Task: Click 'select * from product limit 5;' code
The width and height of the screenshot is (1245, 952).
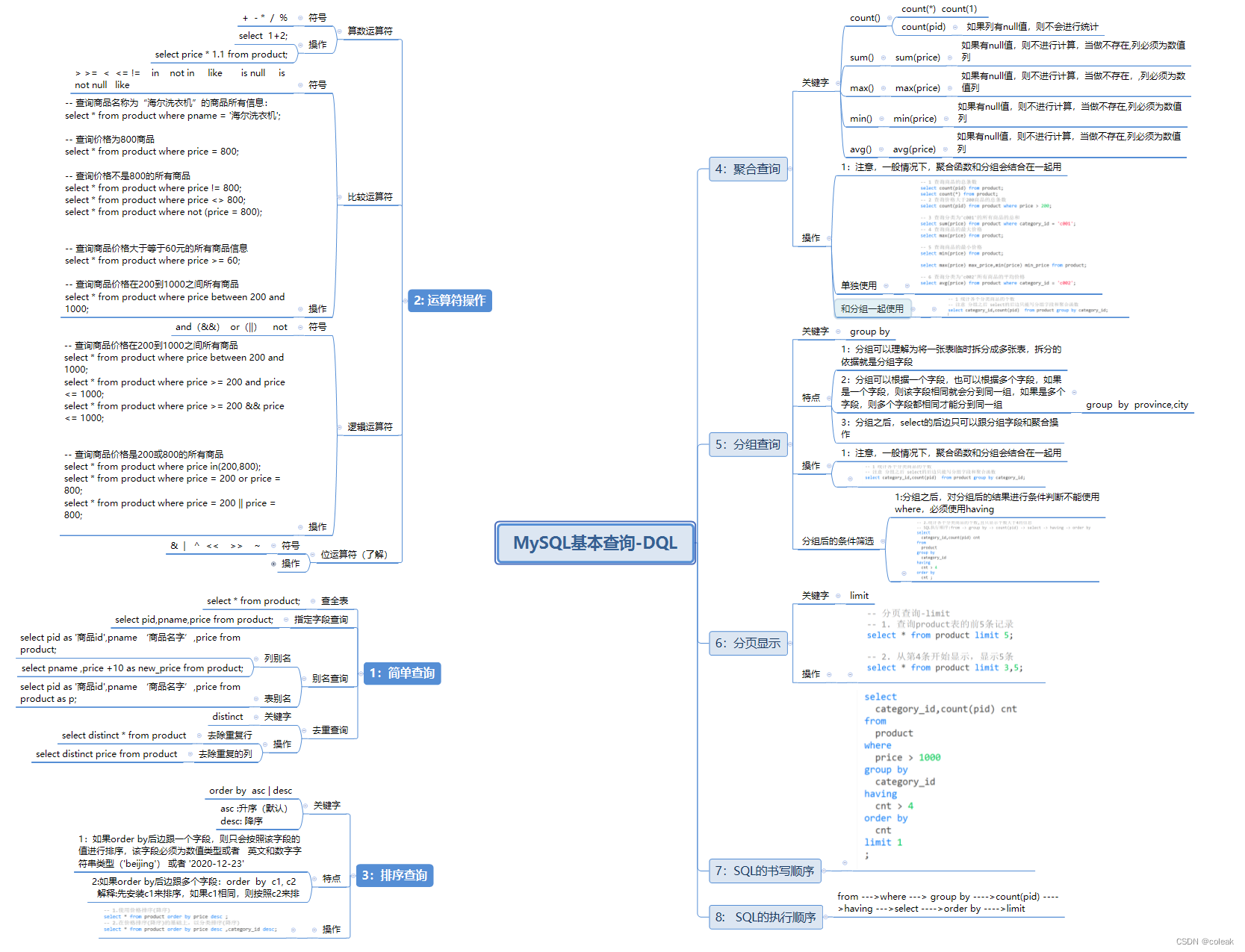Action: (940, 635)
